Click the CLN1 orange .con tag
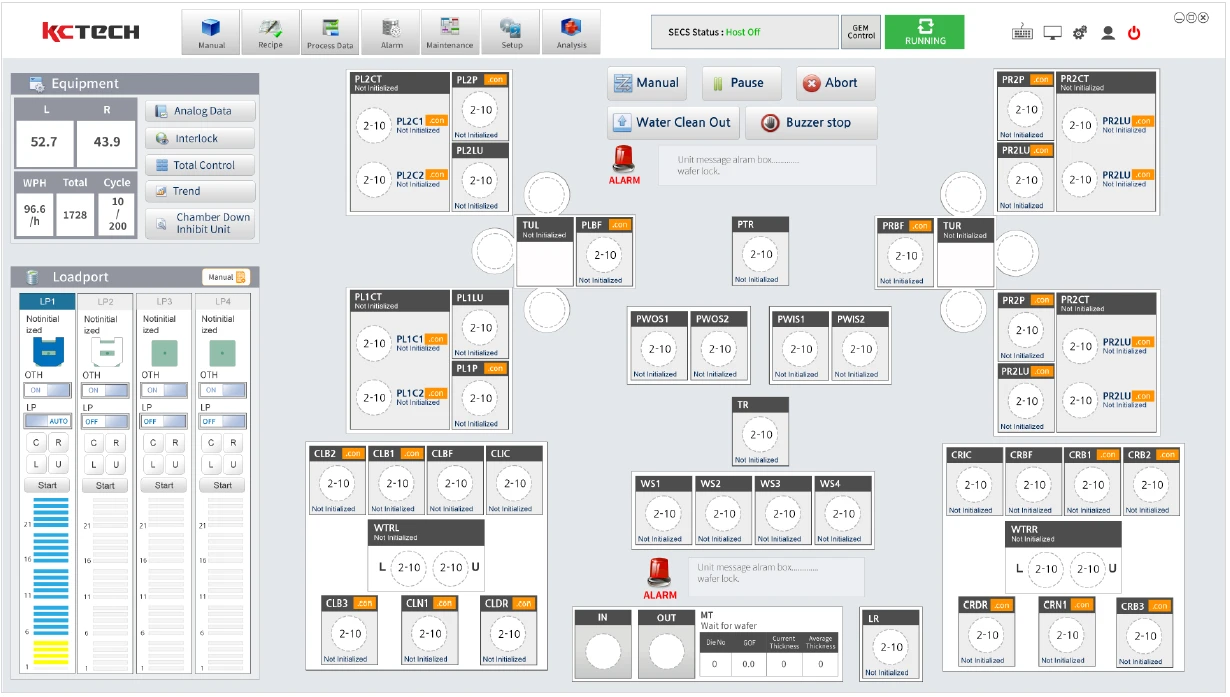 click(x=444, y=603)
